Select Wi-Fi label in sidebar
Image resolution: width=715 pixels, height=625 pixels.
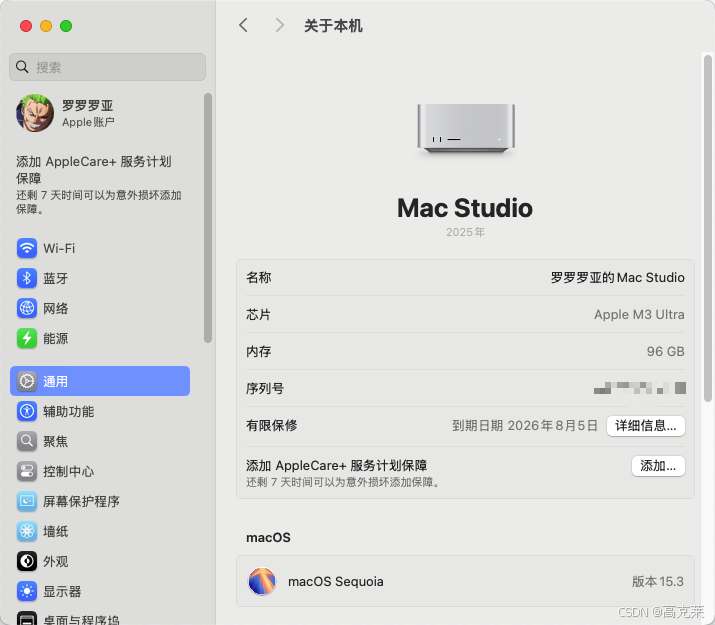59,248
